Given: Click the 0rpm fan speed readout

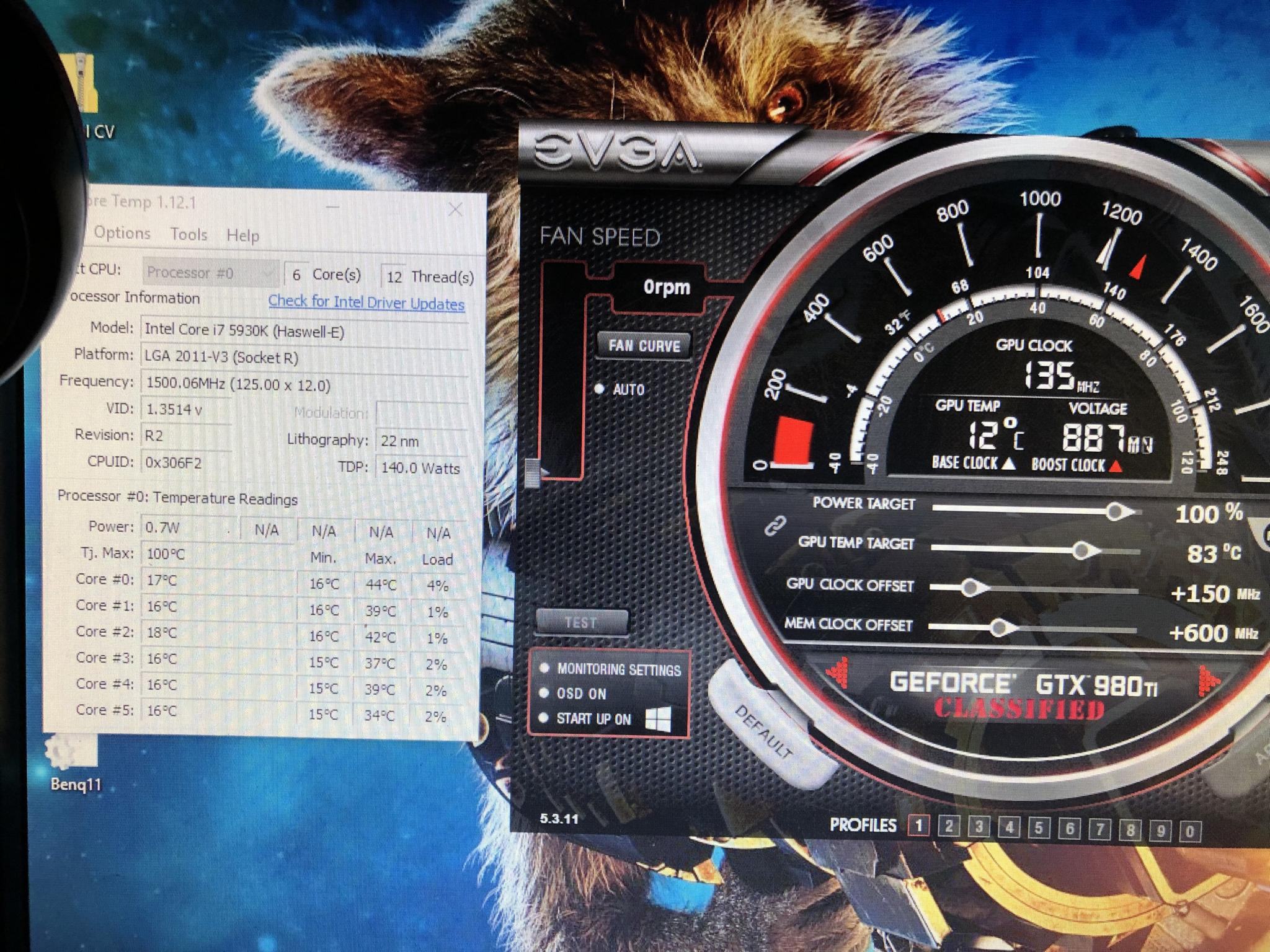Looking at the screenshot, I should coord(667,287).
